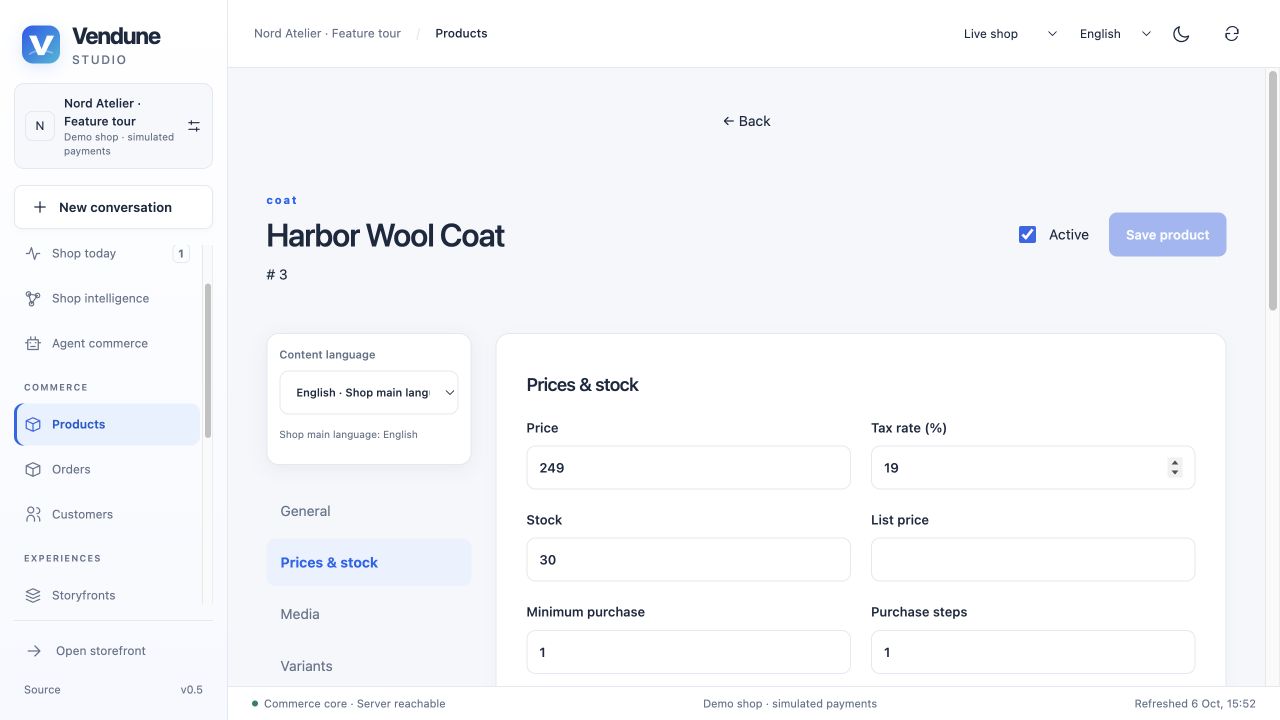Switch to the Media tab
This screenshot has width=1280, height=720.
369,614
